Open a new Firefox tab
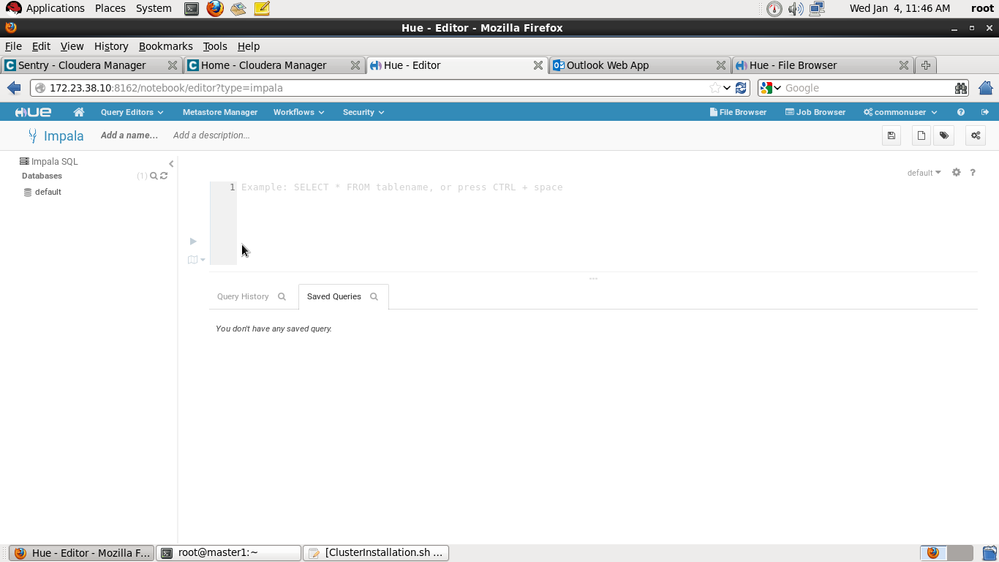The image size is (999, 562). pyautogui.click(x=926, y=65)
